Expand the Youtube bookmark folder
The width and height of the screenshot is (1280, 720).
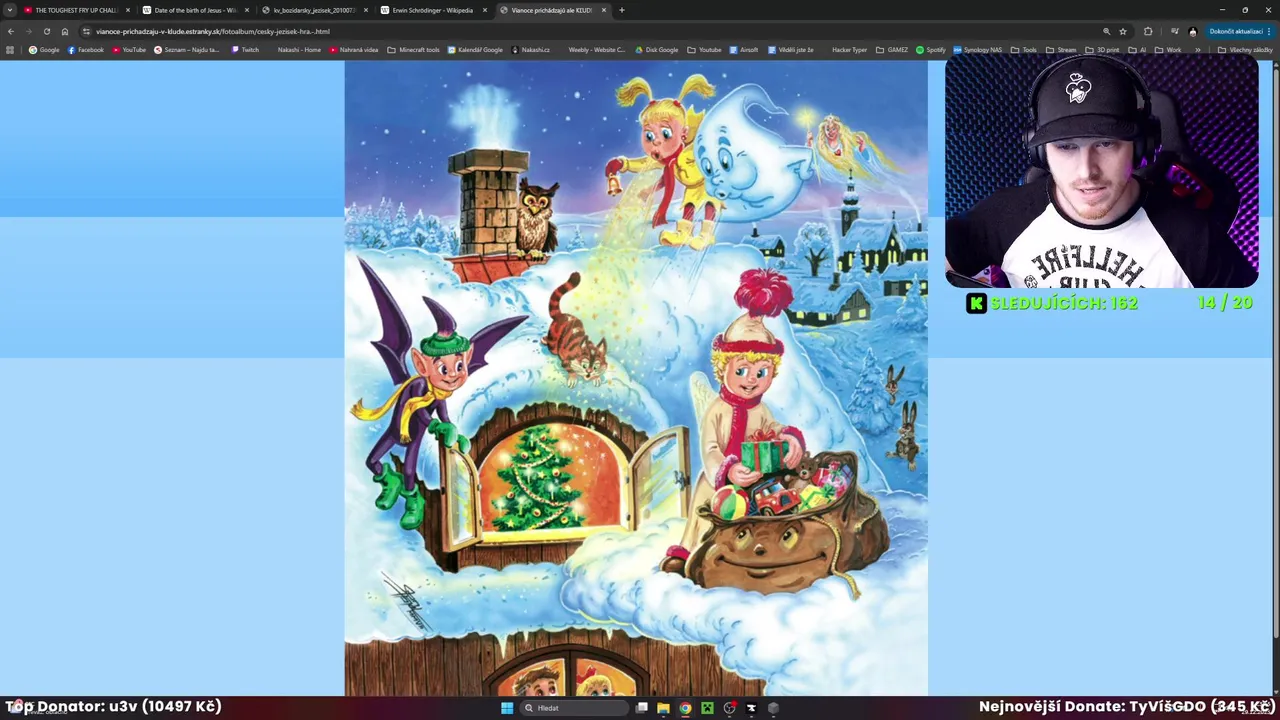704,50
